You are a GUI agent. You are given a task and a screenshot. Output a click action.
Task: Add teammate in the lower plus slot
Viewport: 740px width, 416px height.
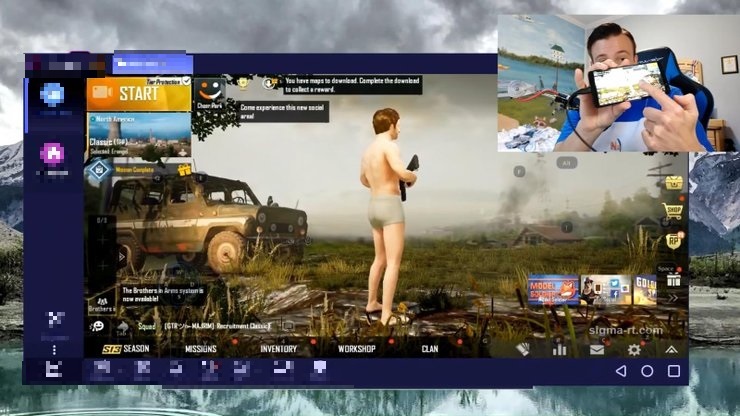(x=102, y=266)
